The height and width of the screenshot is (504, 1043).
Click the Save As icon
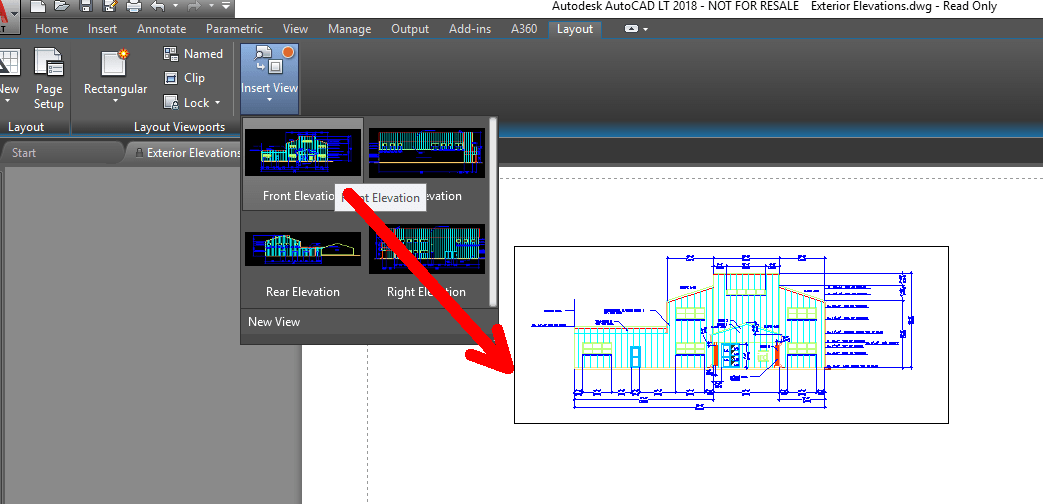[109, 7]
